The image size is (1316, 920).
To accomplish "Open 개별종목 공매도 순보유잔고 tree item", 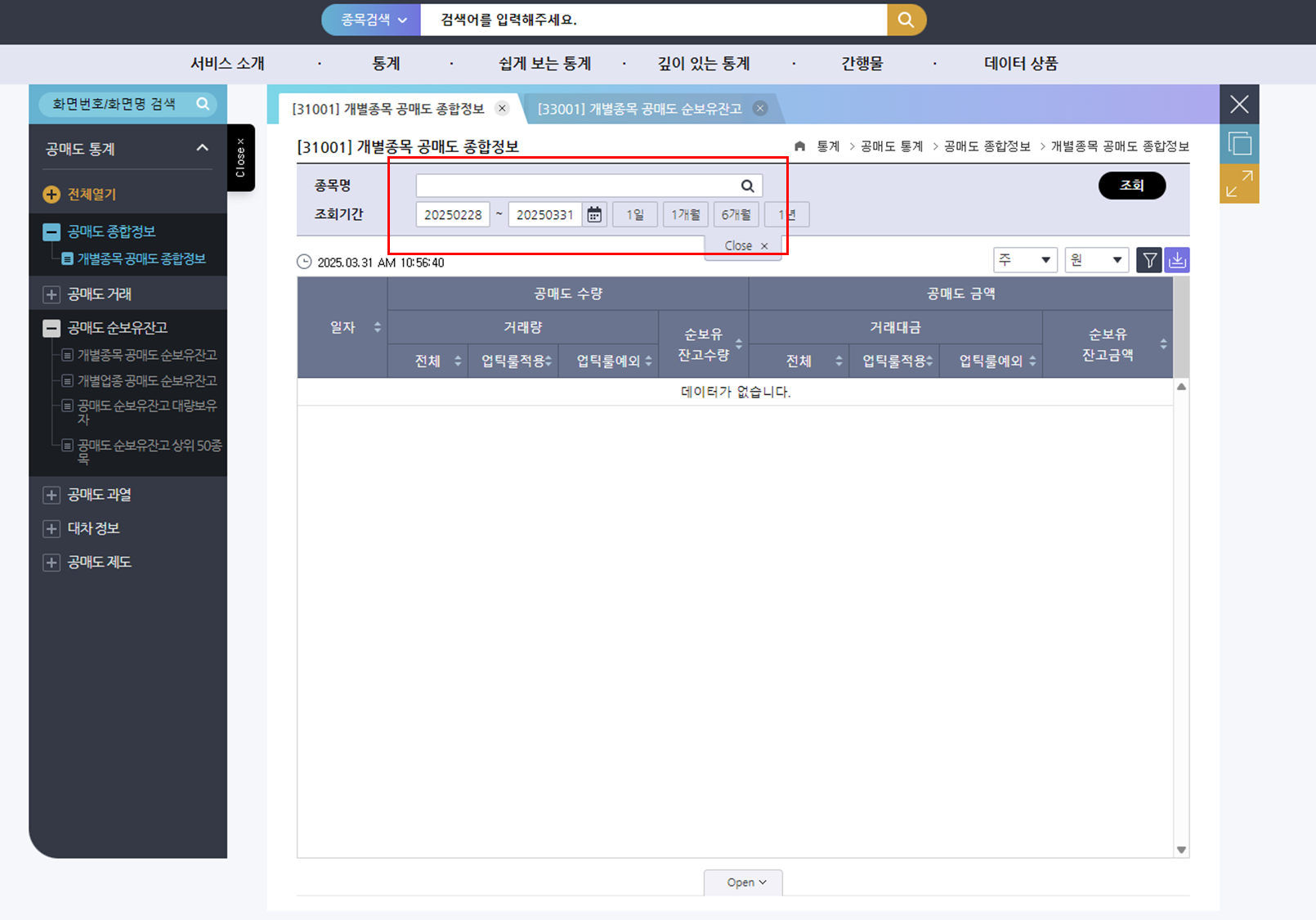I will pyautogui.click(x=147, y=355).
